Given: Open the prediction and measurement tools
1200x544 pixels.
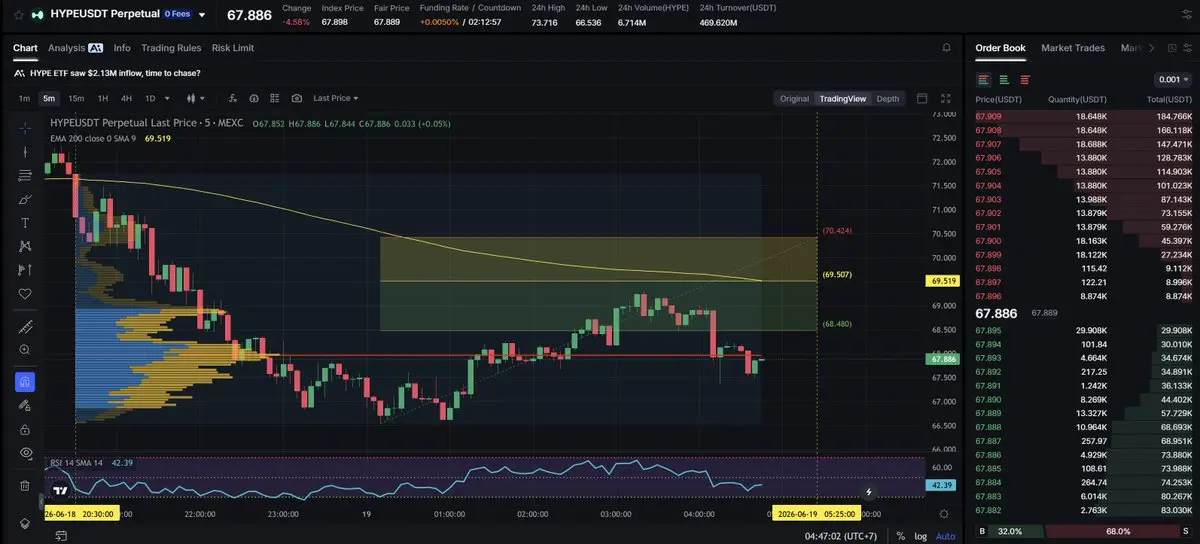Looking at the screenshot, I should [x=25, y=270].
